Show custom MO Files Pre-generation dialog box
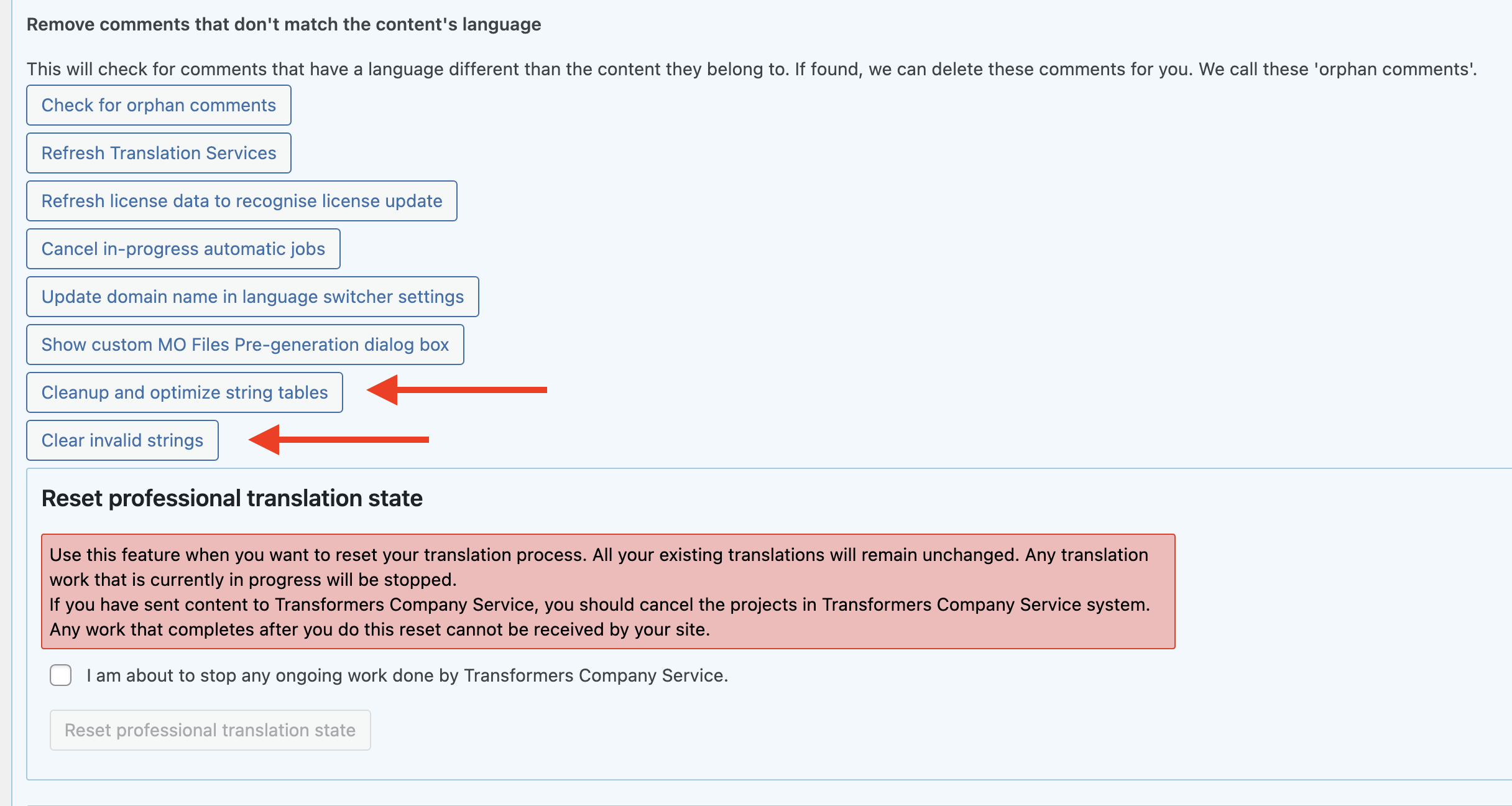 click(245, 345)
